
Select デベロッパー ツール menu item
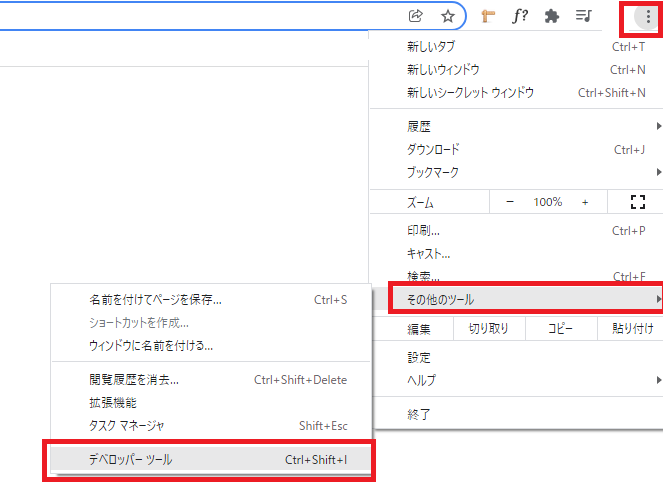pyautogui.click(x=209, y=460)
